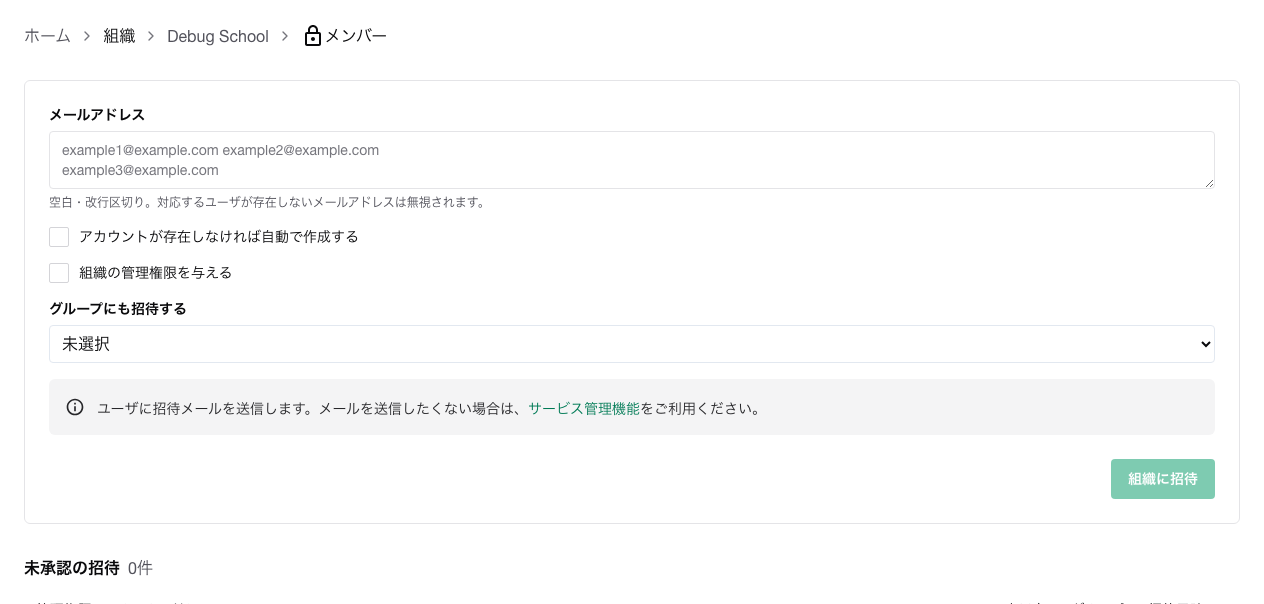Click the ホーム breadcrumb link
1264x604 pixels.
(46, 35)
